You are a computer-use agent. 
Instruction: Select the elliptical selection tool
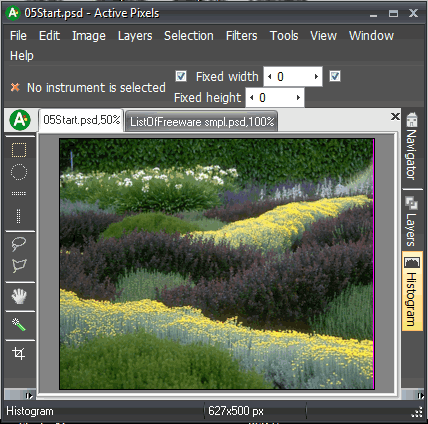(19, 172)
